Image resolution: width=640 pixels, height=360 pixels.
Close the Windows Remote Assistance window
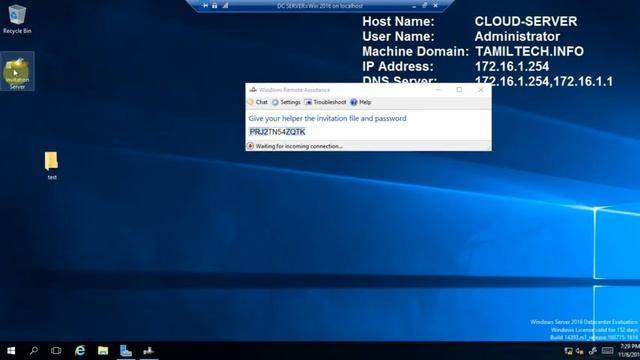[480, 89]
